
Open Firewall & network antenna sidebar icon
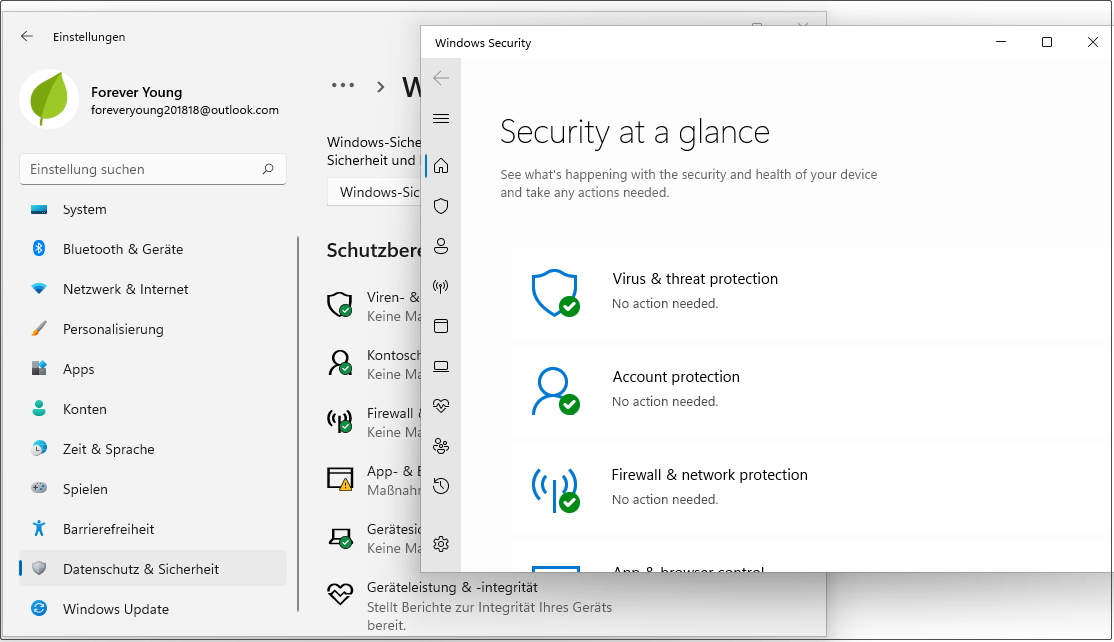click(441, 286)
